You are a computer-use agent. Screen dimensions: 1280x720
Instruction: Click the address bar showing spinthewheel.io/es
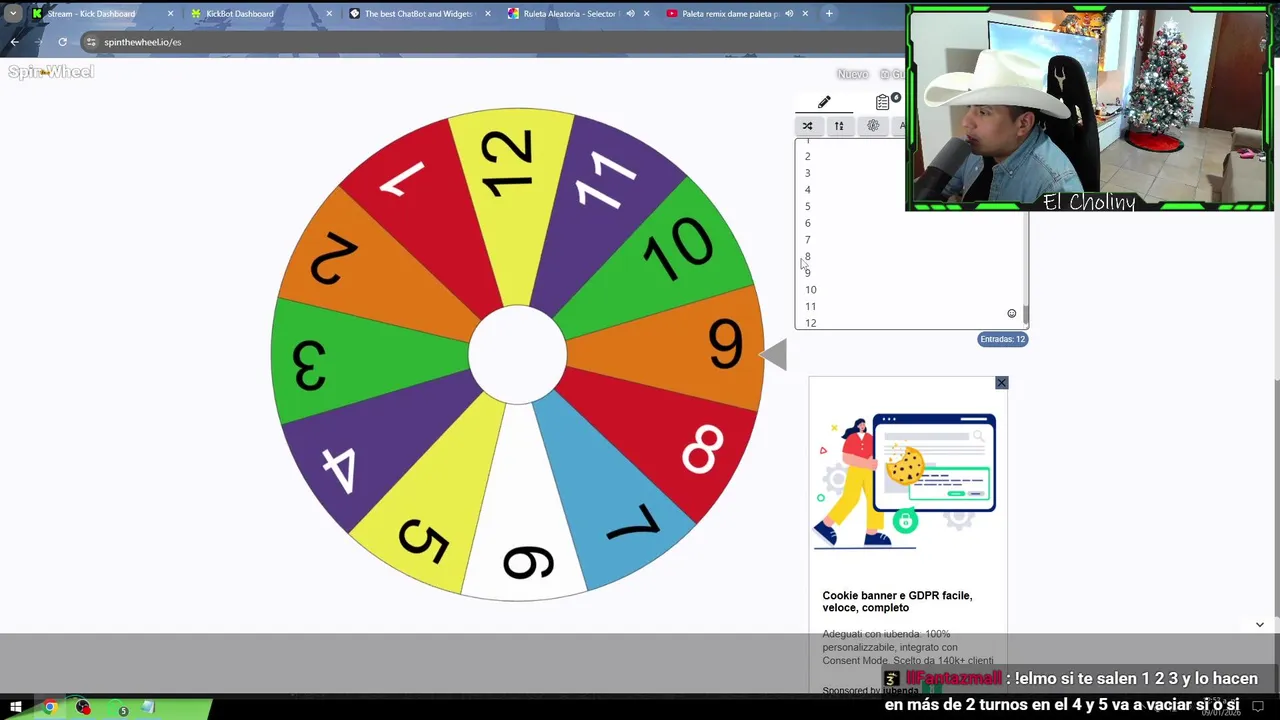(490, 42)
